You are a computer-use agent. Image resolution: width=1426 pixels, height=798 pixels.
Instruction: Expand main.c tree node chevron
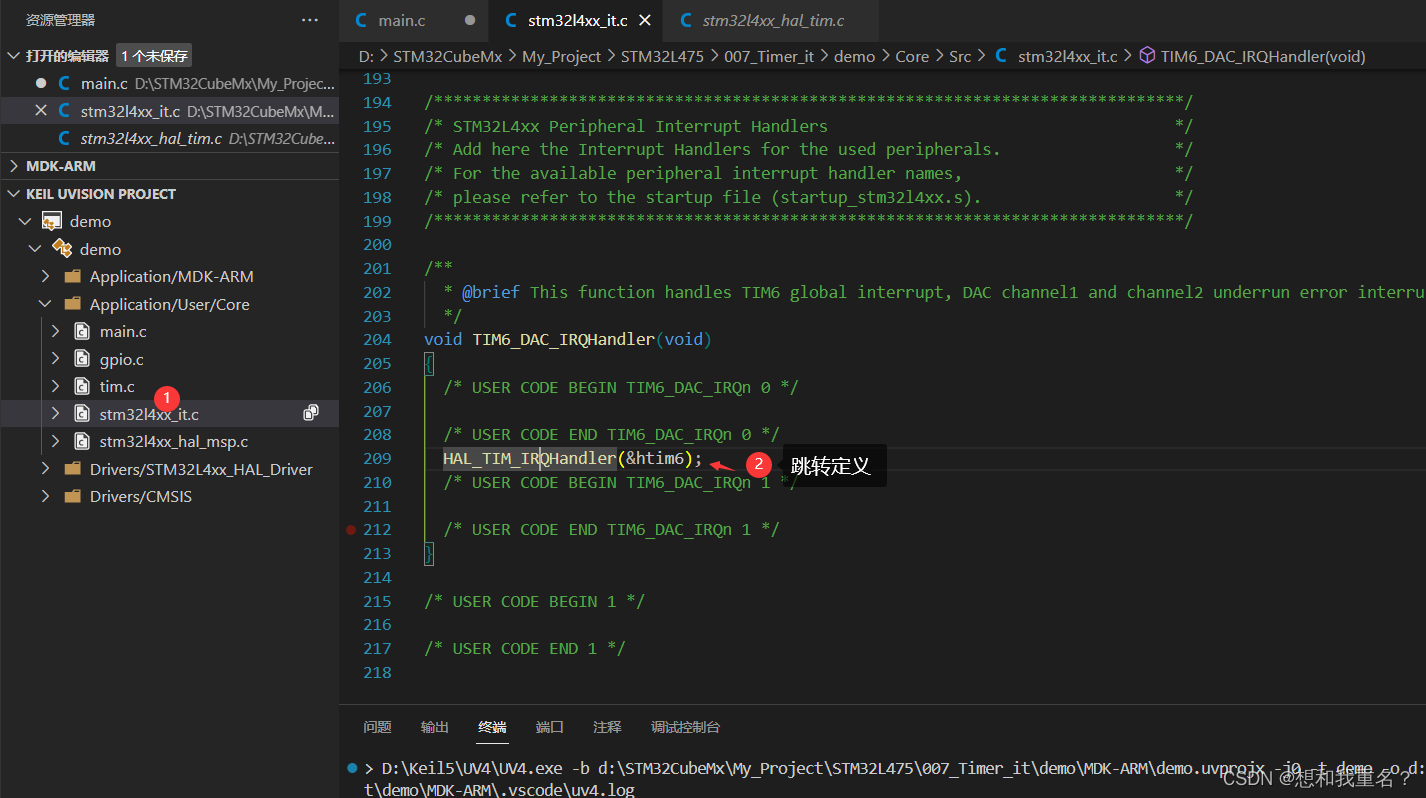56,331
